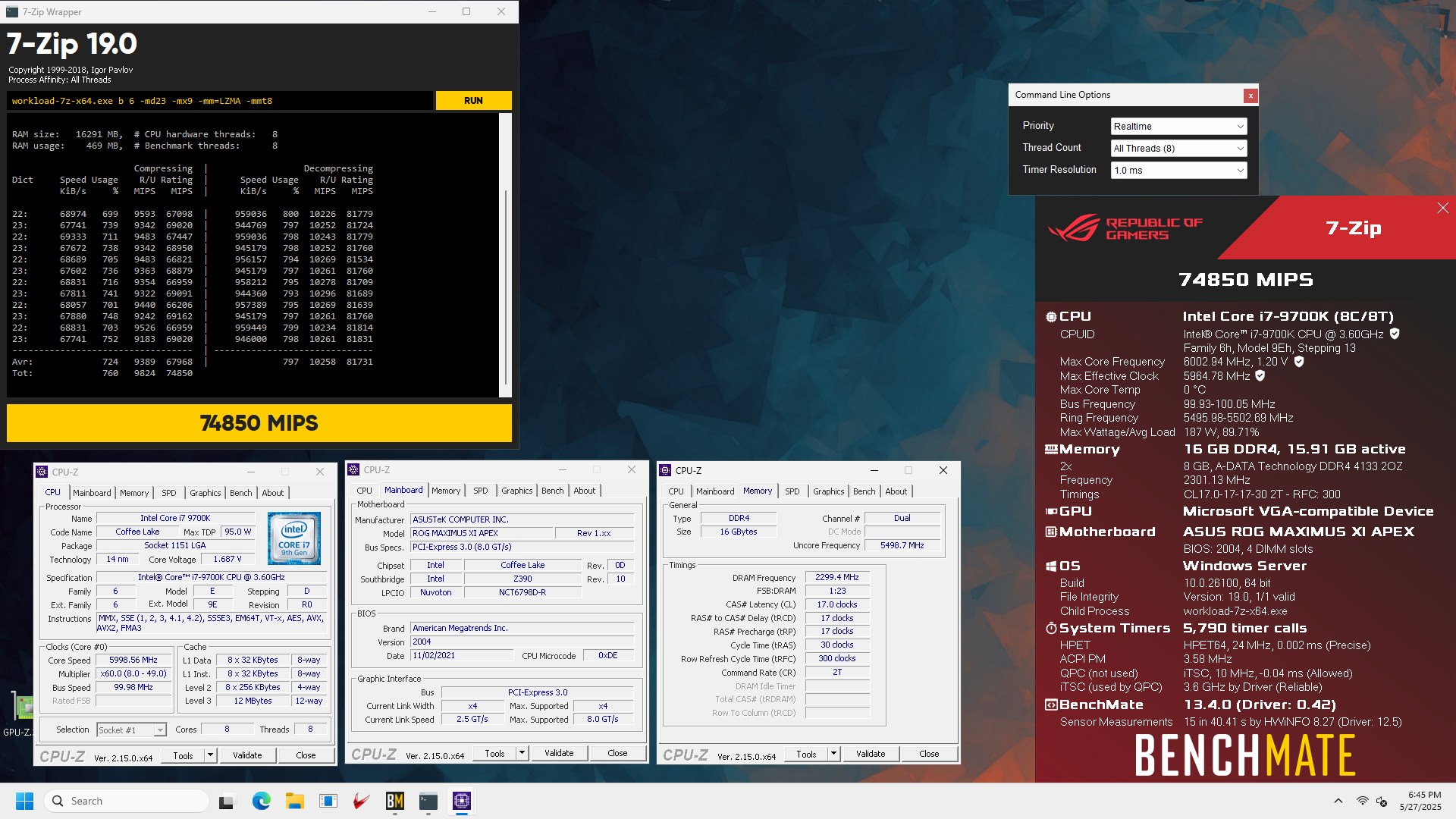Screen dimensions: 1456x819
Task: Click Close in first CPU-Z window
Action: pos(306,755)
